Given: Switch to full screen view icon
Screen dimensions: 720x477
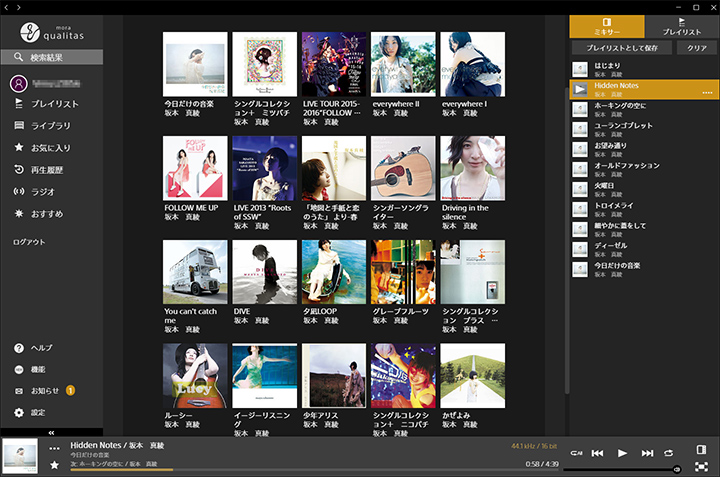Looking at the screenshot, I should [701, 466].
